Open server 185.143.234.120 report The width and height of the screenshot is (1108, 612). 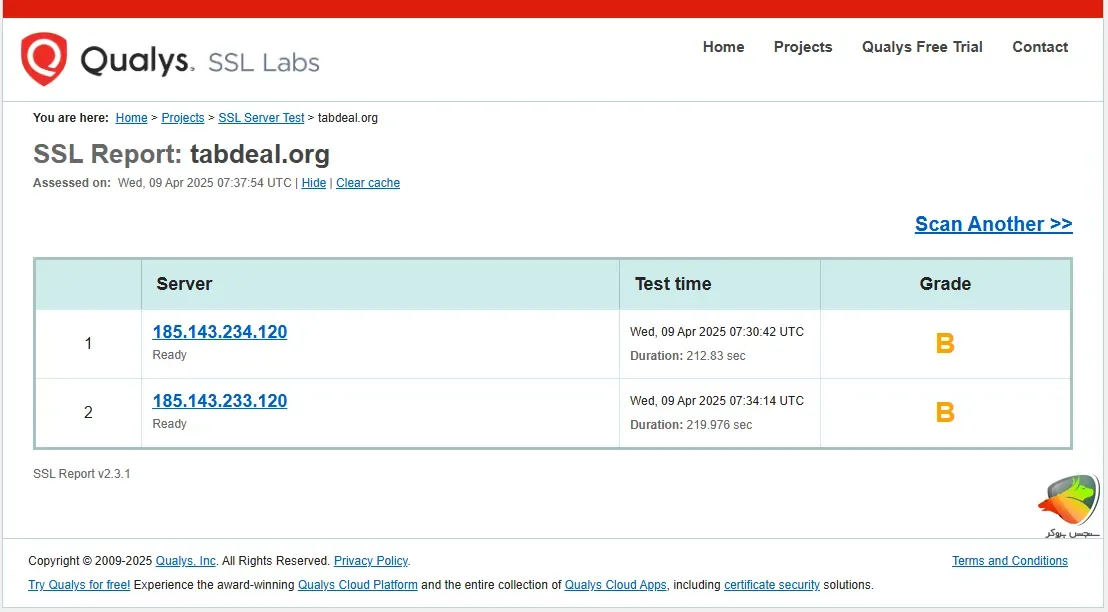coord(220,332)
